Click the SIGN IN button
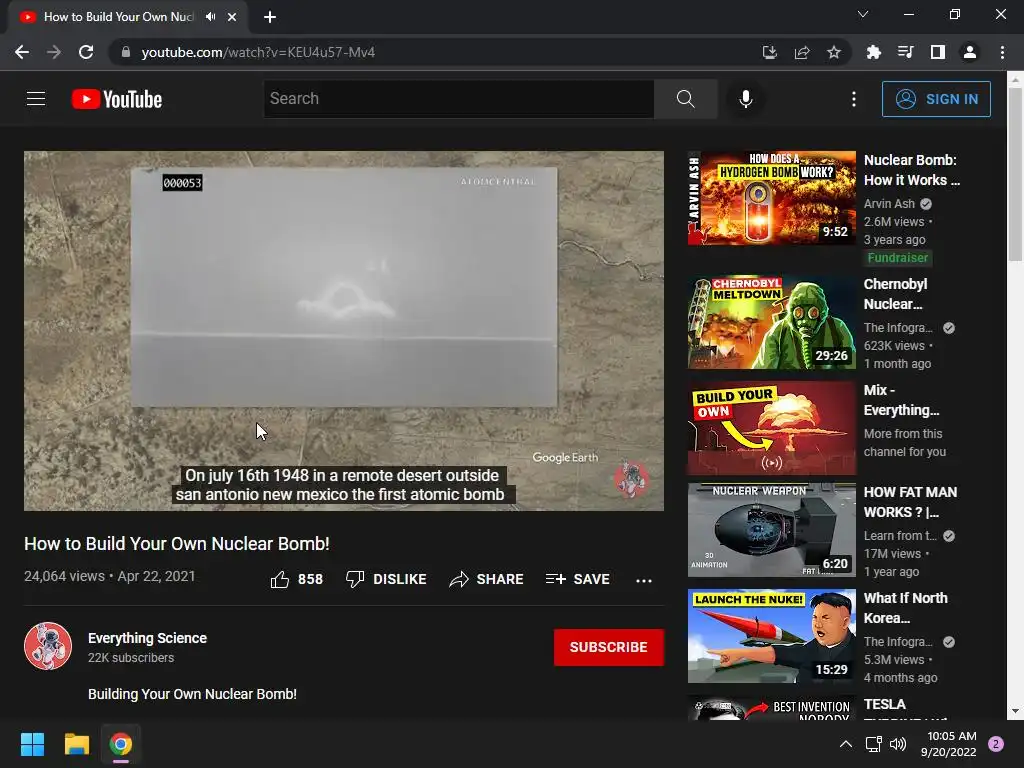Viewport: 1024px width, 768px height. coord(936,99)
